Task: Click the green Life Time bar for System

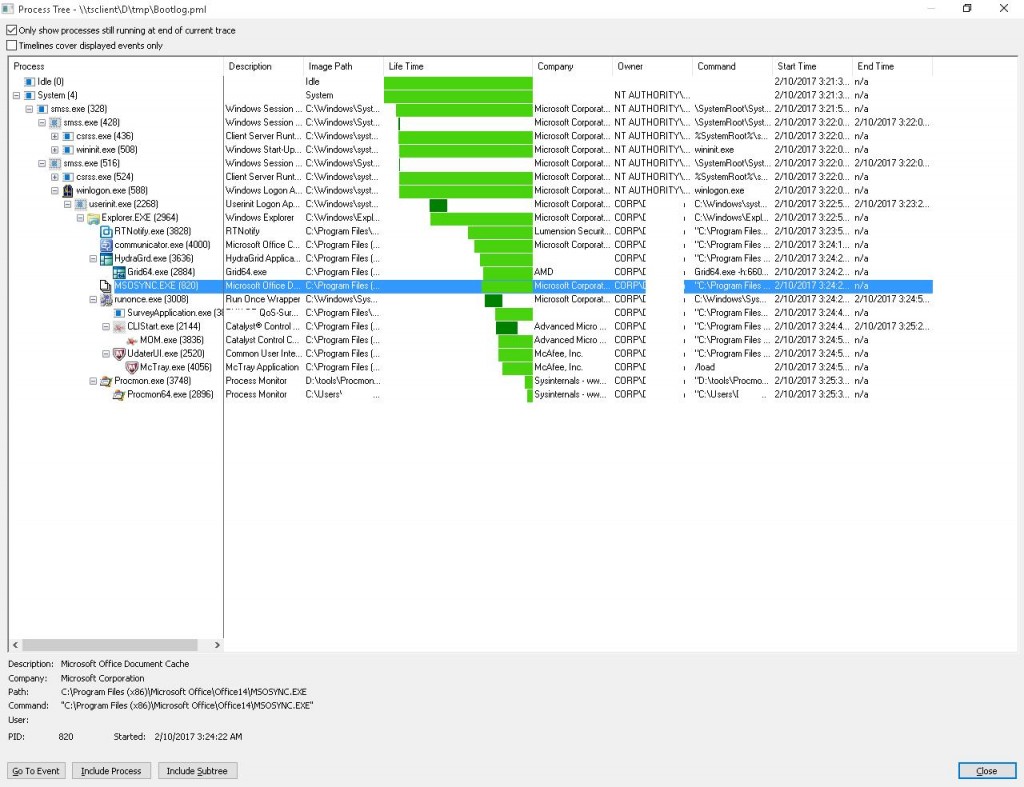Action: pyautogui.click(x=455, y=94)
